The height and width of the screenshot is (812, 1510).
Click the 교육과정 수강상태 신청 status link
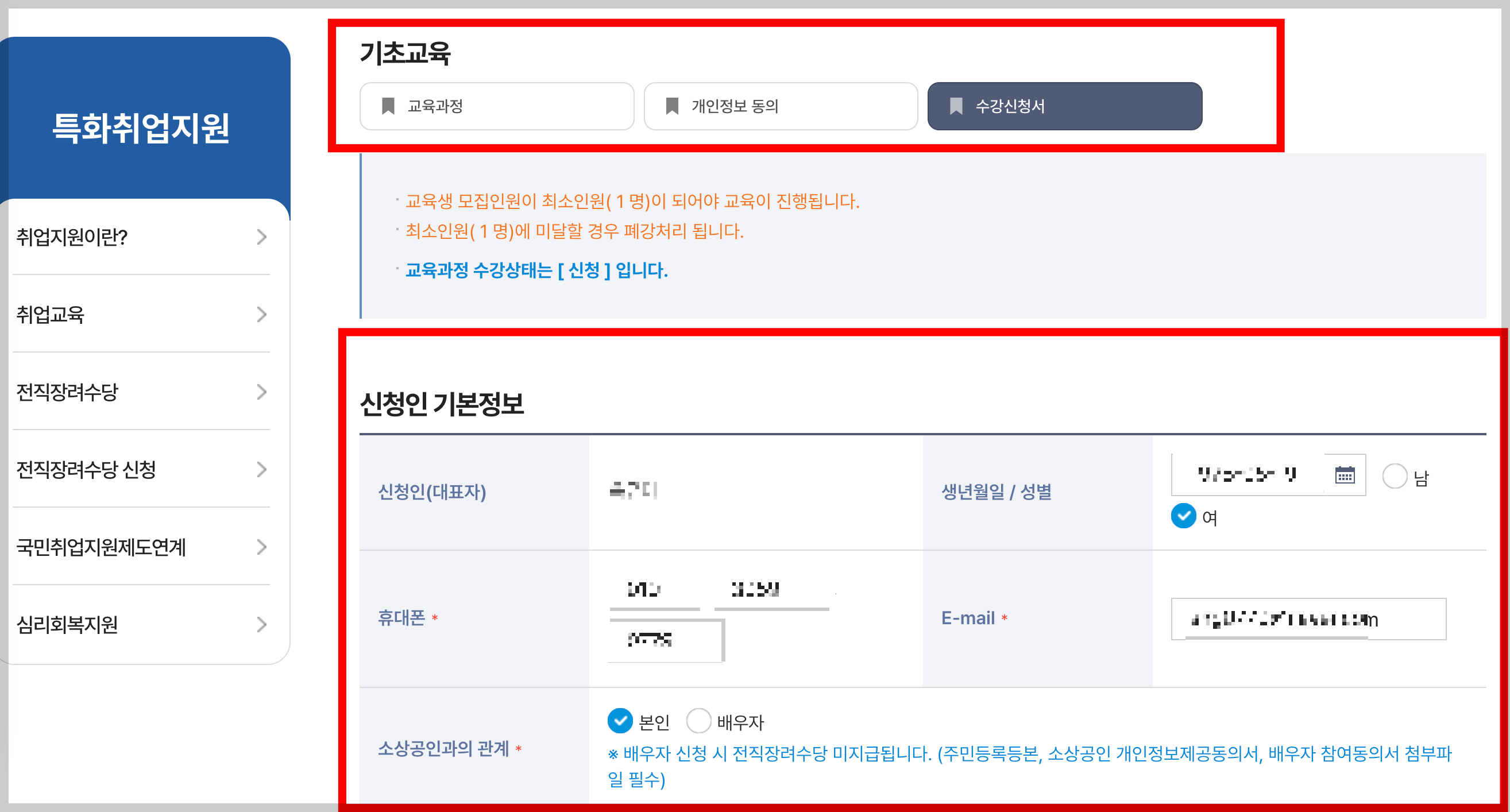click(536, 270)
